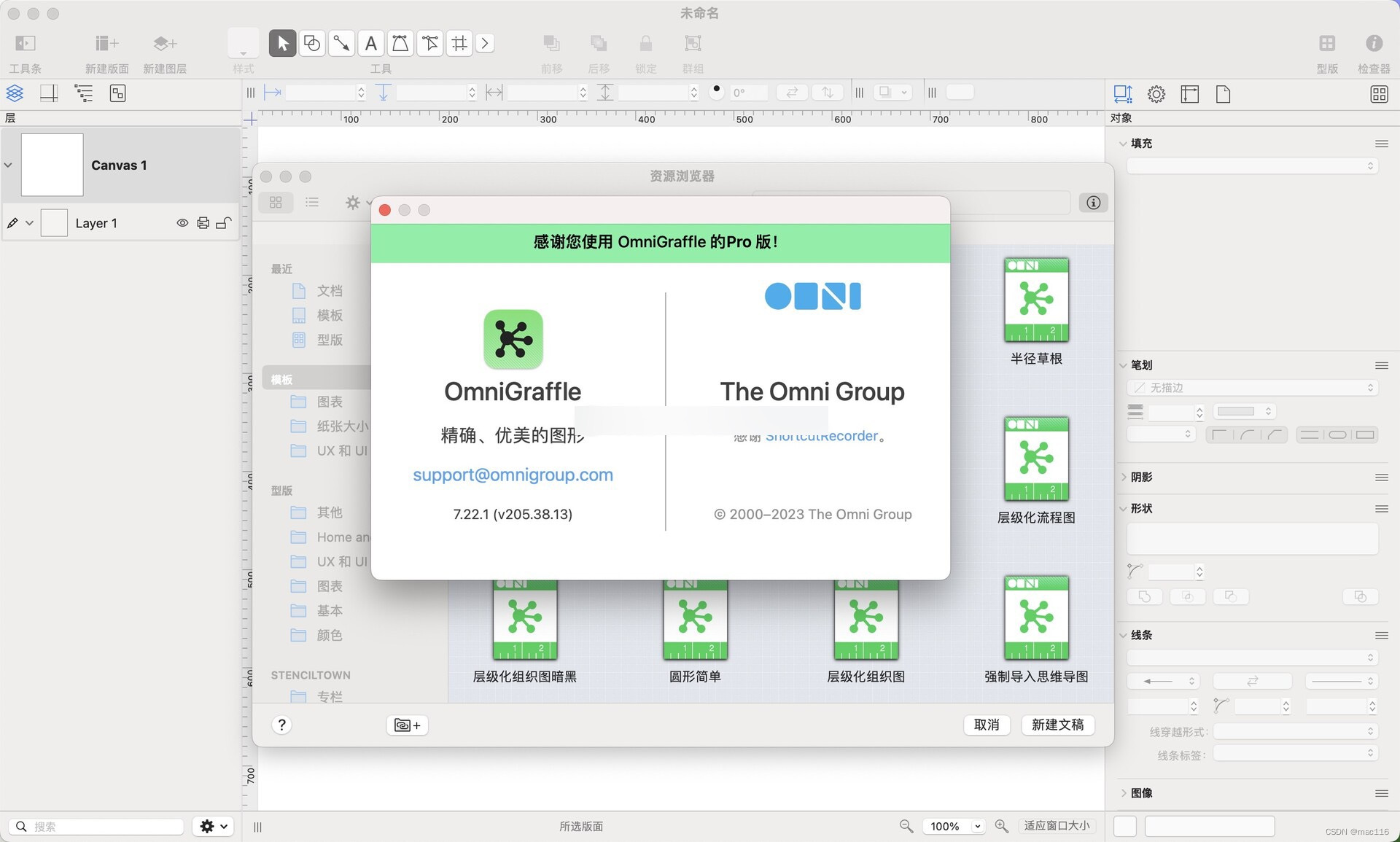The image size is (1400, 842).
Task: Collapse the 笔划 stroke section
Action: click(x=1123, y=365)
